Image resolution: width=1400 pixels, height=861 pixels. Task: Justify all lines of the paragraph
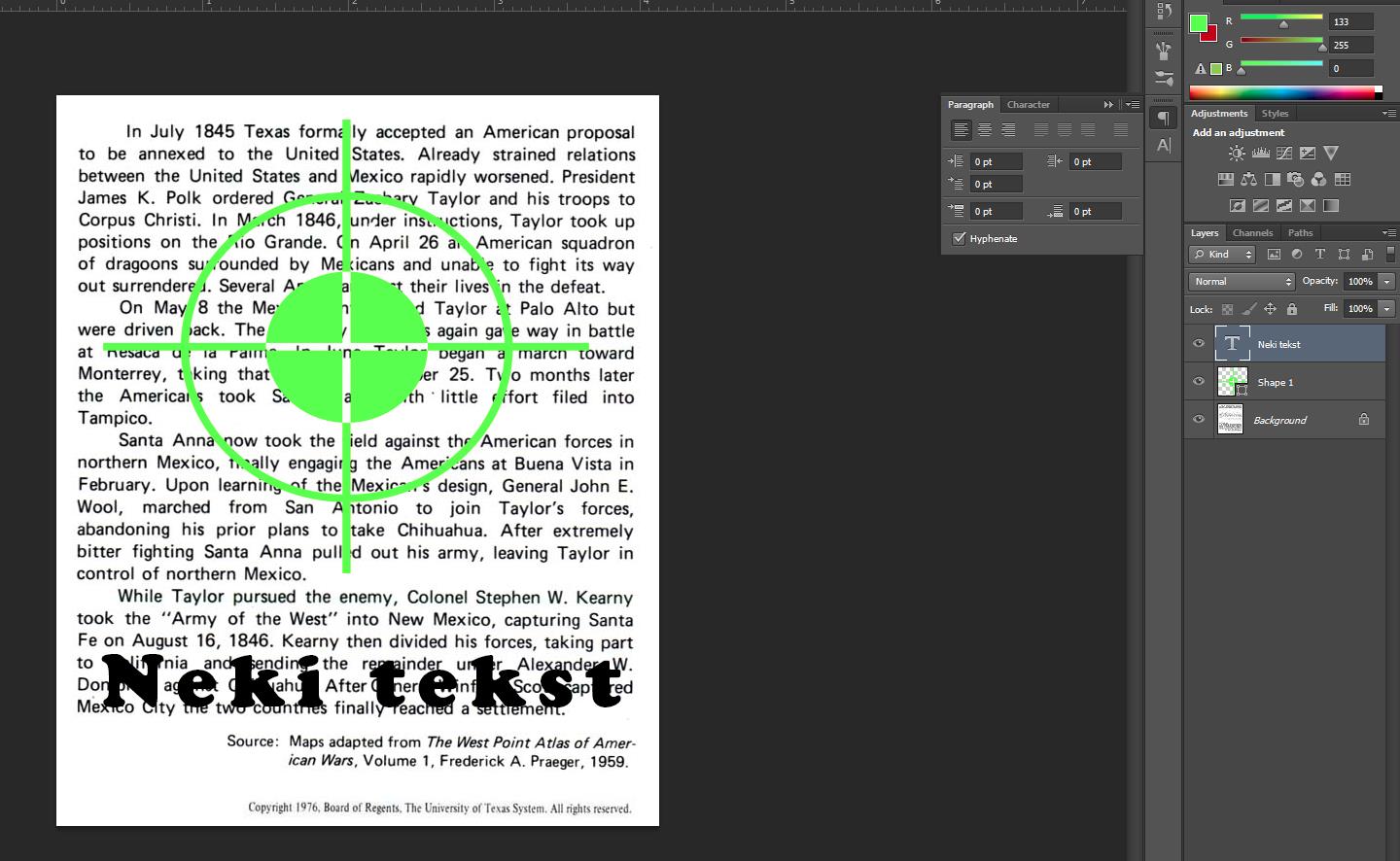pos(1121,129)
